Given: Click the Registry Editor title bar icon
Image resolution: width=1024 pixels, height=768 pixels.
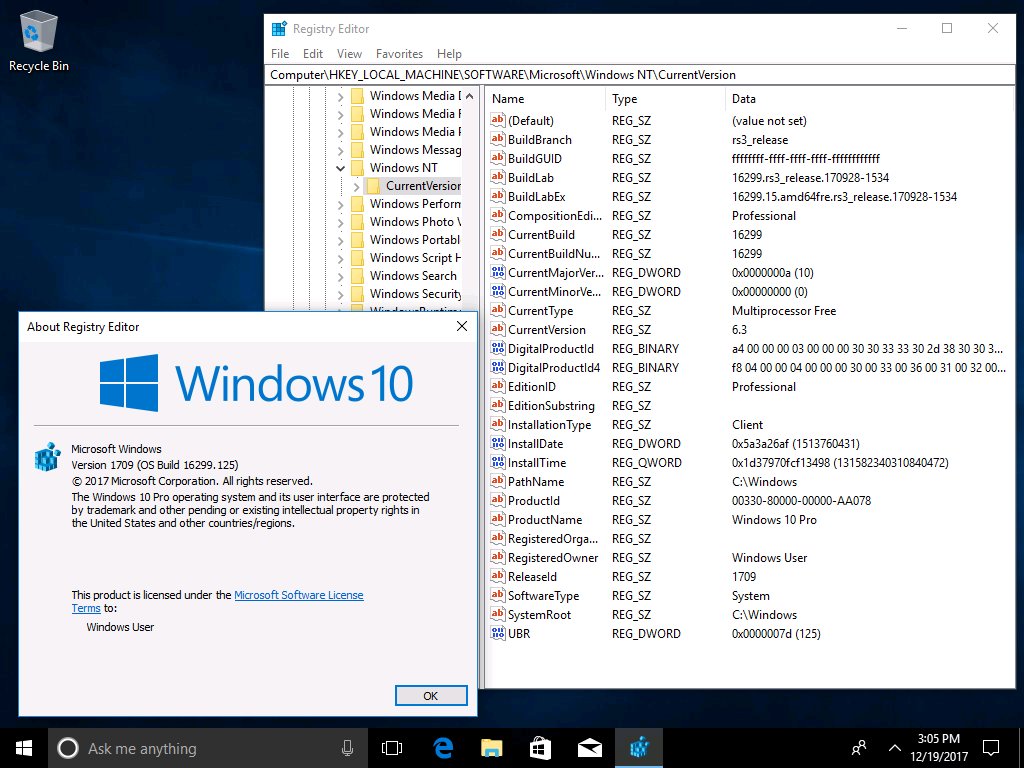Looking at the screenshot, I should coord(280,29).
